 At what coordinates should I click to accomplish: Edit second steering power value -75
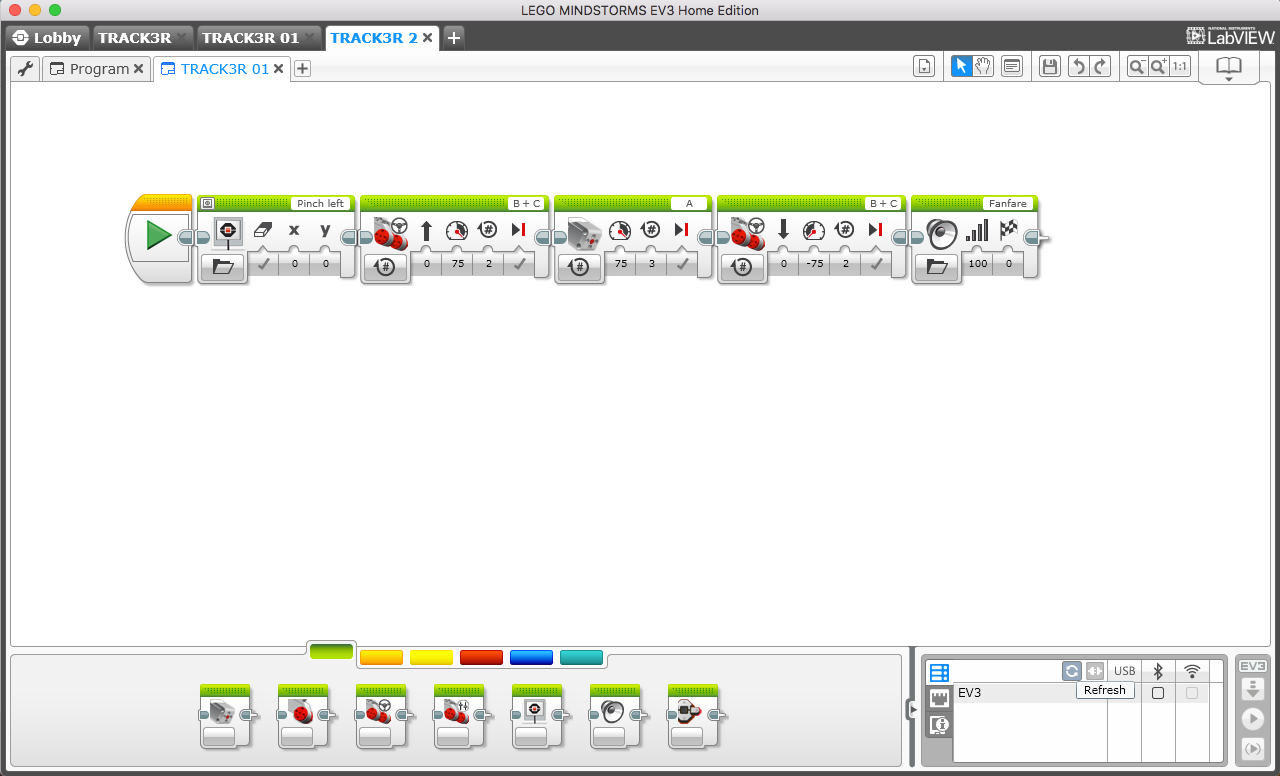pos(815,264)
